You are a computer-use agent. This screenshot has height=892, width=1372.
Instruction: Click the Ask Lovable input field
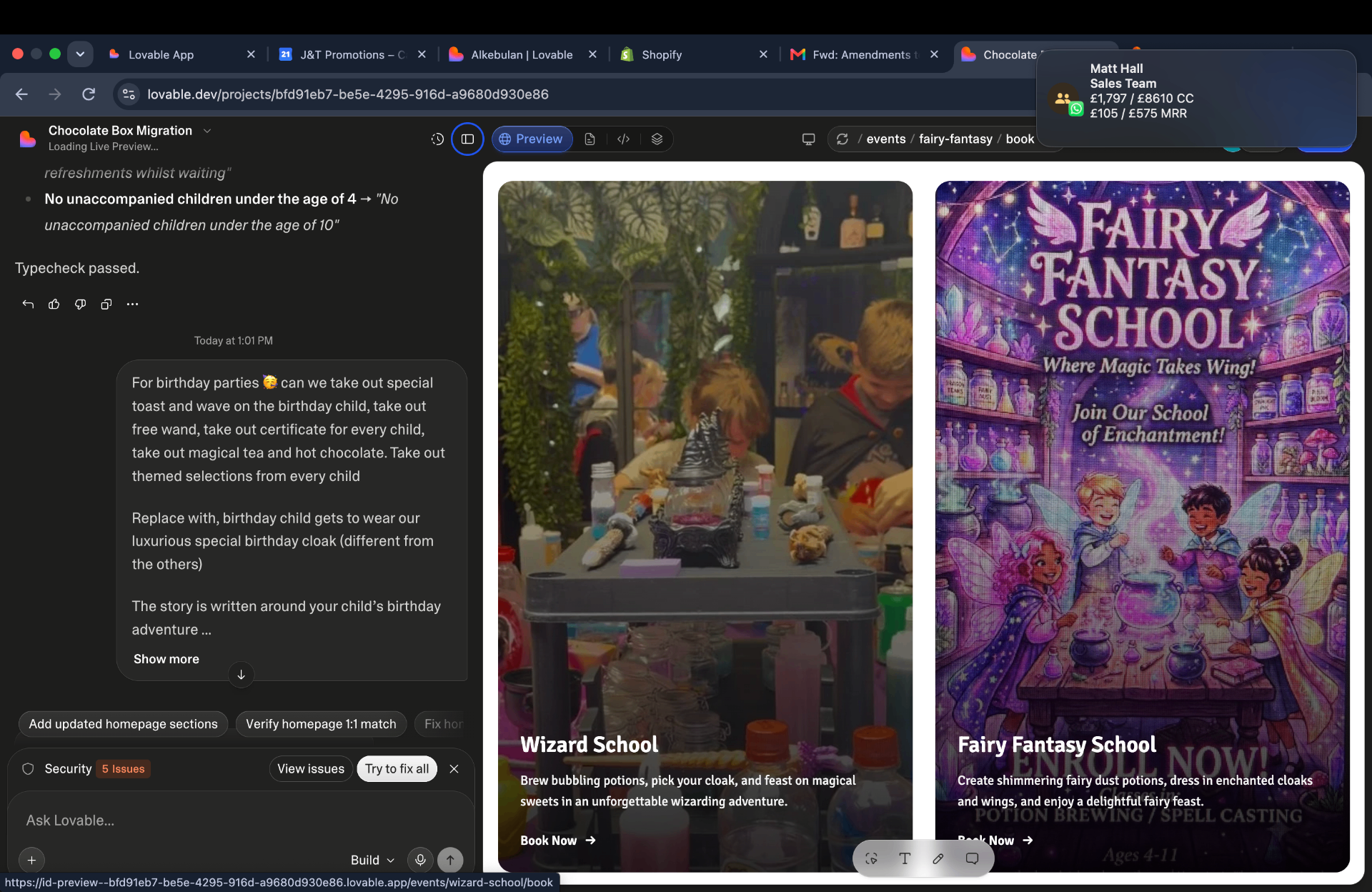(240, 821)
